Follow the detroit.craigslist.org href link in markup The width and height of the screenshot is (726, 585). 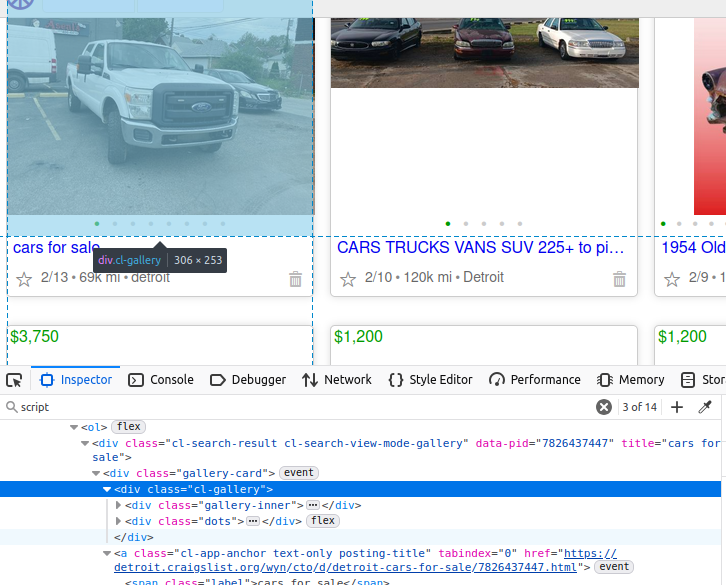[x=365, y=560]
